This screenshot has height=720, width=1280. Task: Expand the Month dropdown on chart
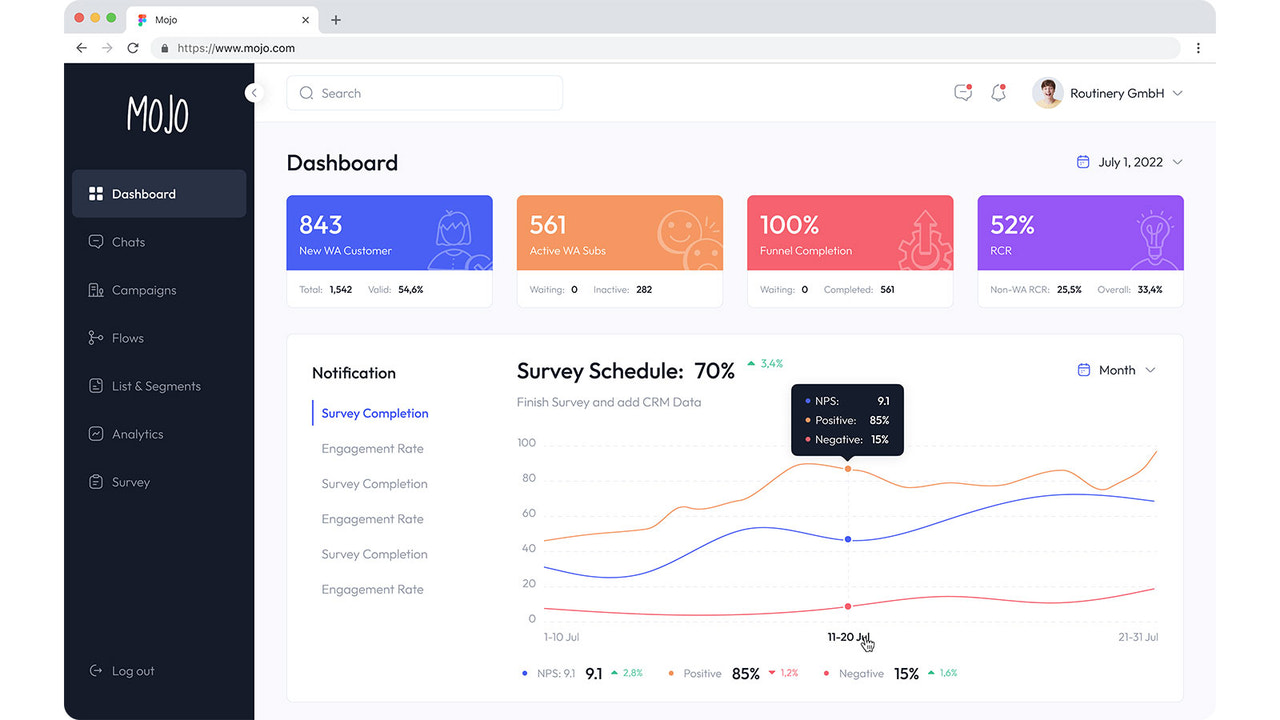pyautogui.click(x=1116, y=370)
